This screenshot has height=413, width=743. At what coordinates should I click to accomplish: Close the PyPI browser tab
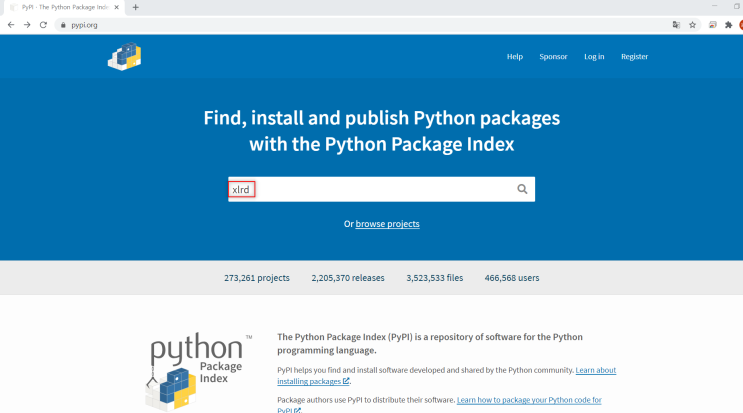[x=117, y=7]
